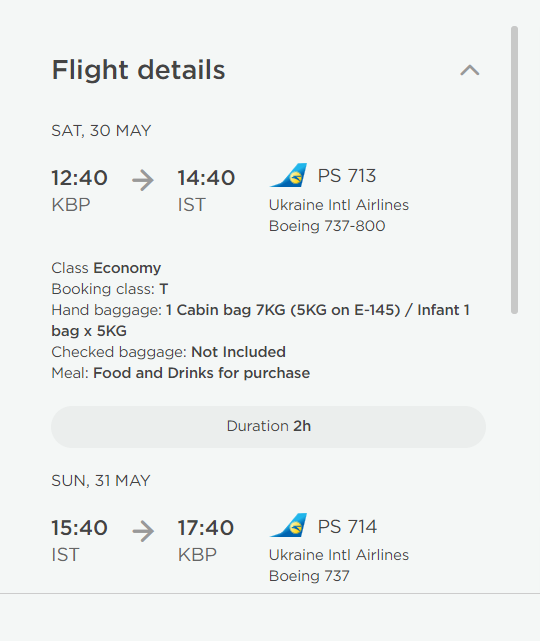
Task: Click Meal Food and Drinks for purchase
Action: pyautogui.click(x=181, y=373)
